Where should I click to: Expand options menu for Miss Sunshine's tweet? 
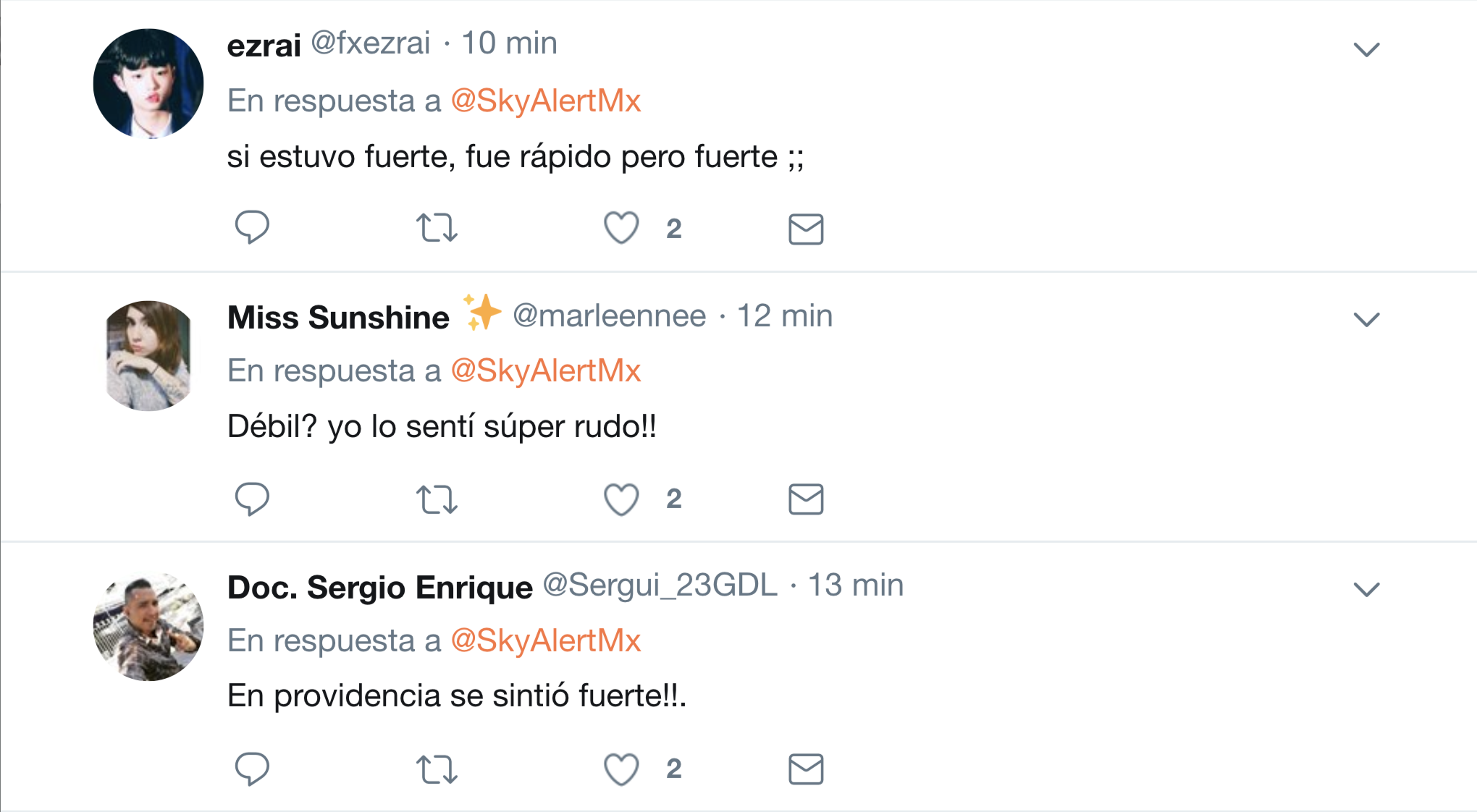(x=1366, y=319)
